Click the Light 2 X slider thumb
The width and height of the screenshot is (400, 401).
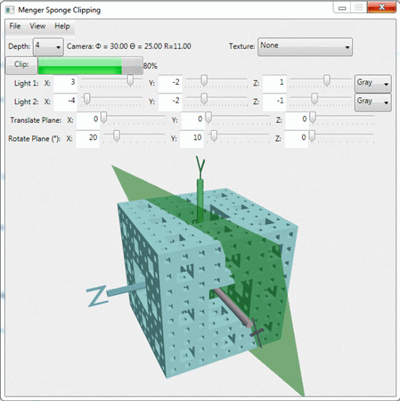[87, 99]
